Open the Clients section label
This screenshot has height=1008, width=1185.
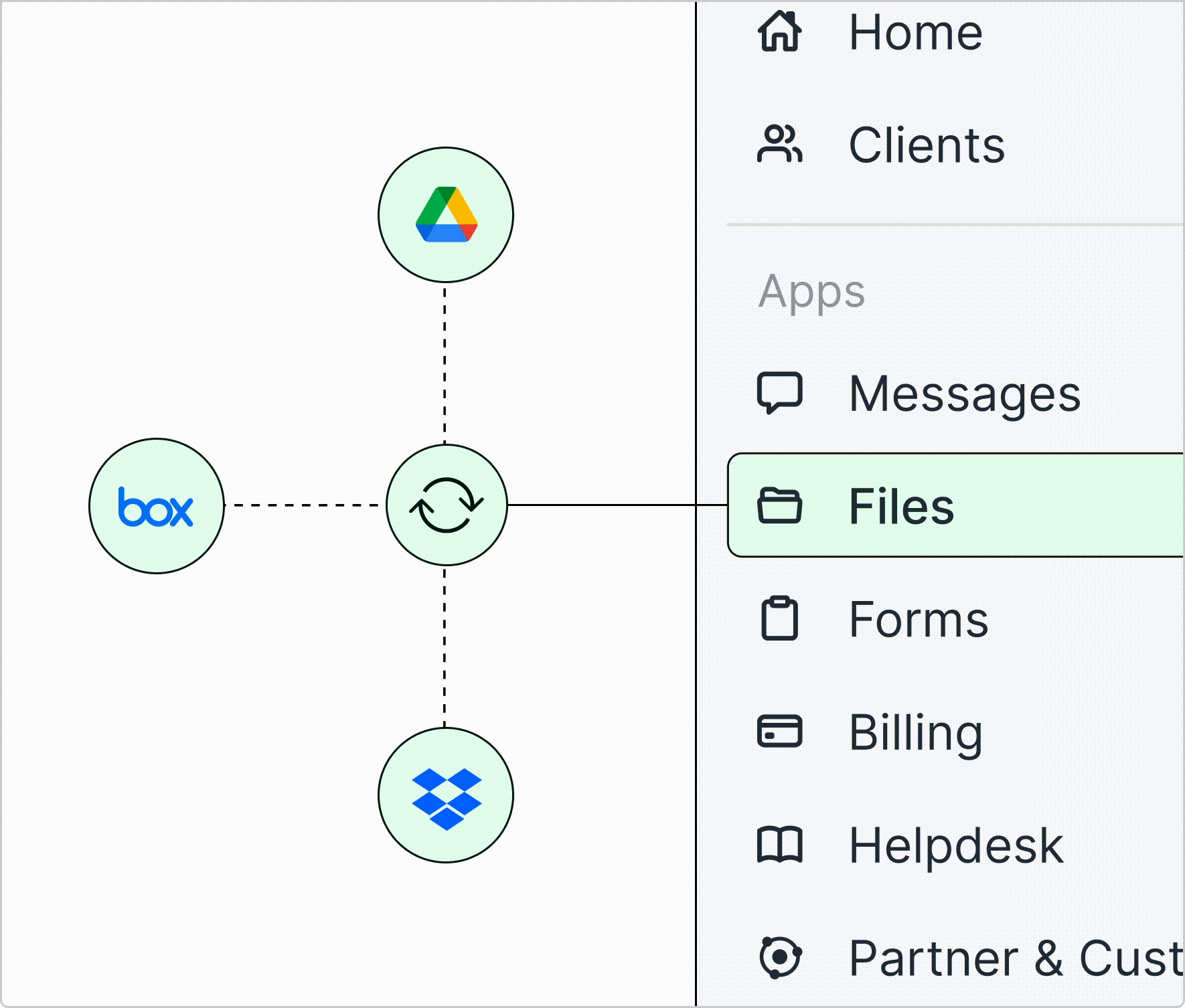[x=927, y=145]
